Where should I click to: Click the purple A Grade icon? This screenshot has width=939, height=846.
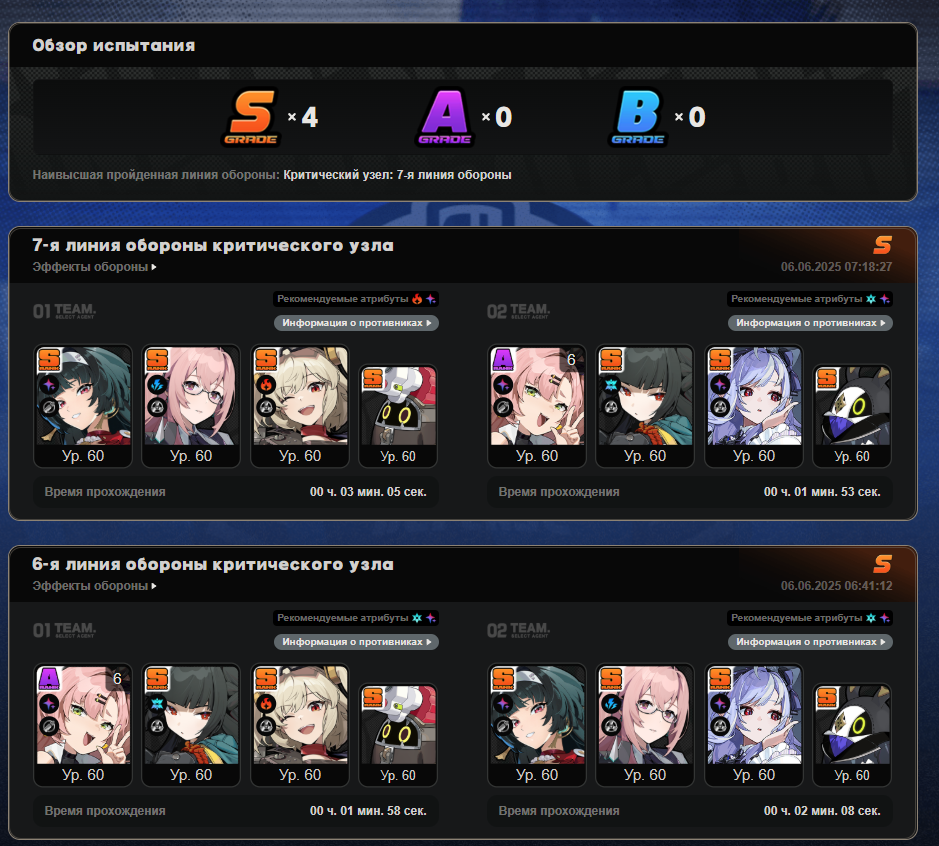point(444,117)
